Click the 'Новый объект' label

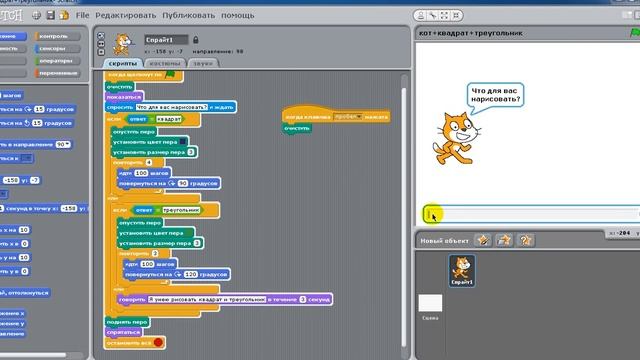pos(444,241)
